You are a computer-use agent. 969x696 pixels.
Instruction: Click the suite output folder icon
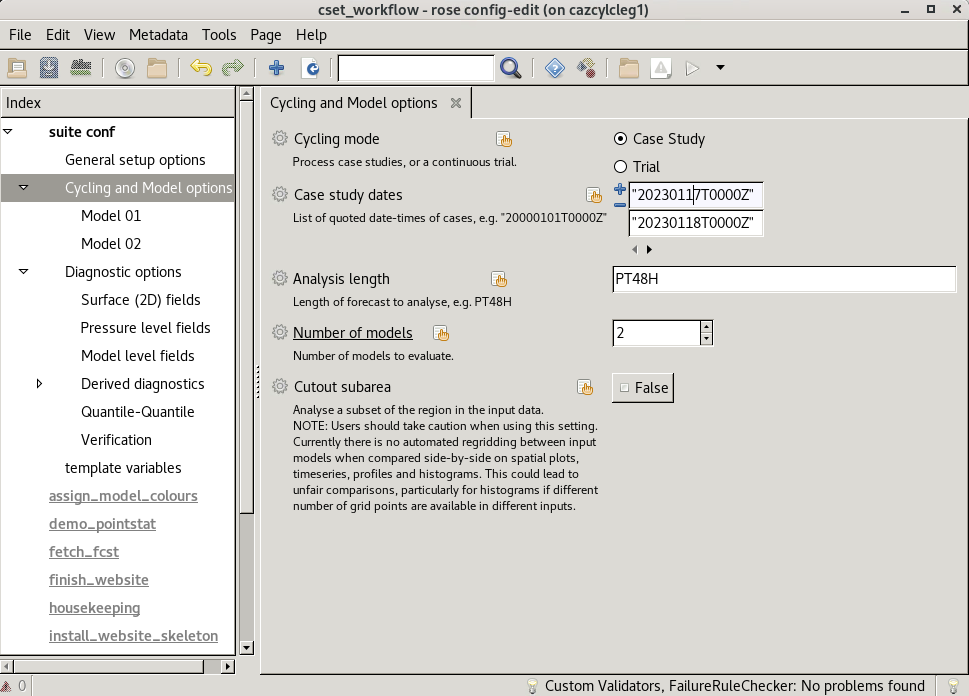click(x=628, y=67)
